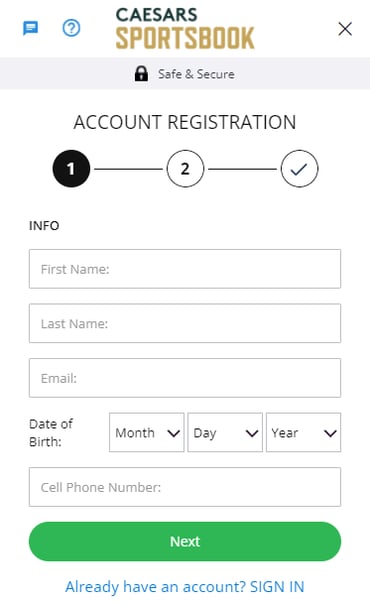Click the chevron arrow on Month selector
Screen dimensions: 370x604
174,433
